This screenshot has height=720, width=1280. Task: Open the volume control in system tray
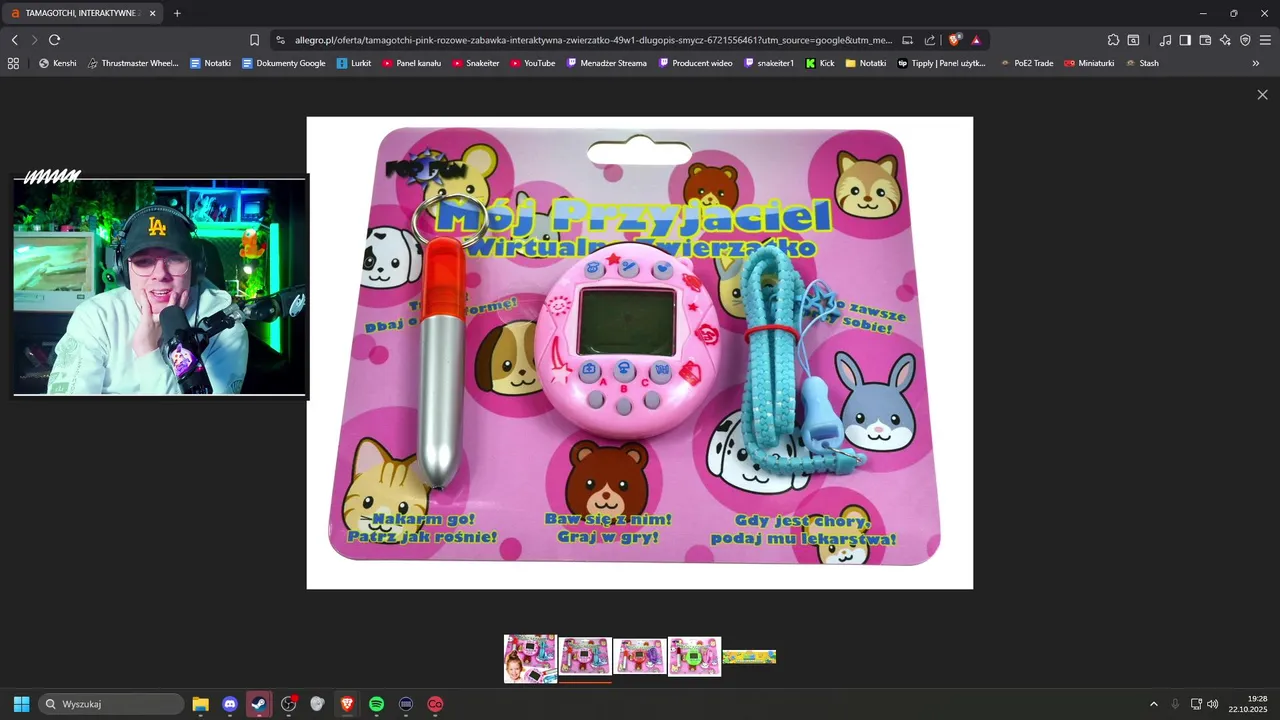[x=1213, y=704]
